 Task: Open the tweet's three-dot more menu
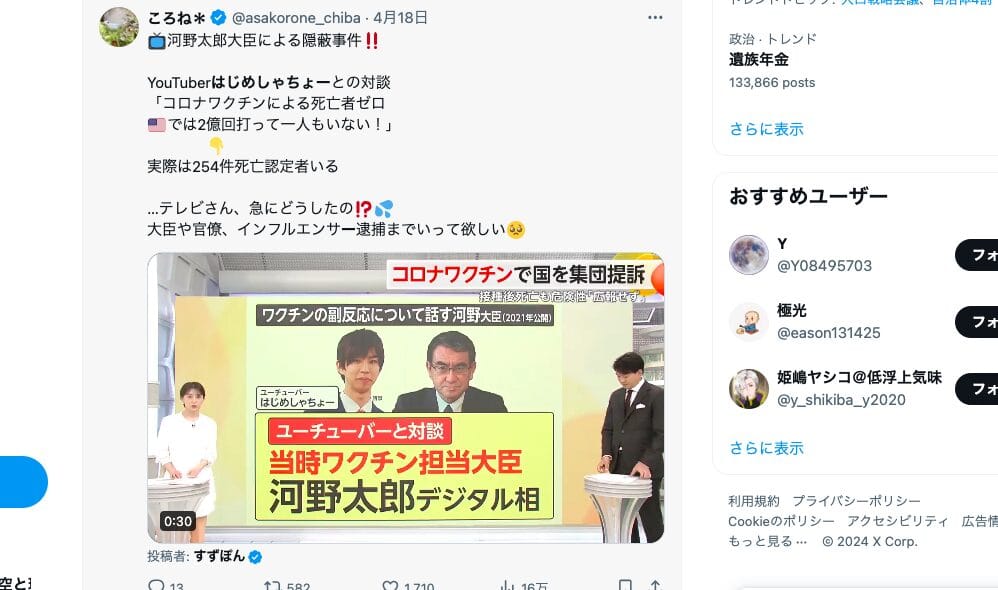click(655, 18)
